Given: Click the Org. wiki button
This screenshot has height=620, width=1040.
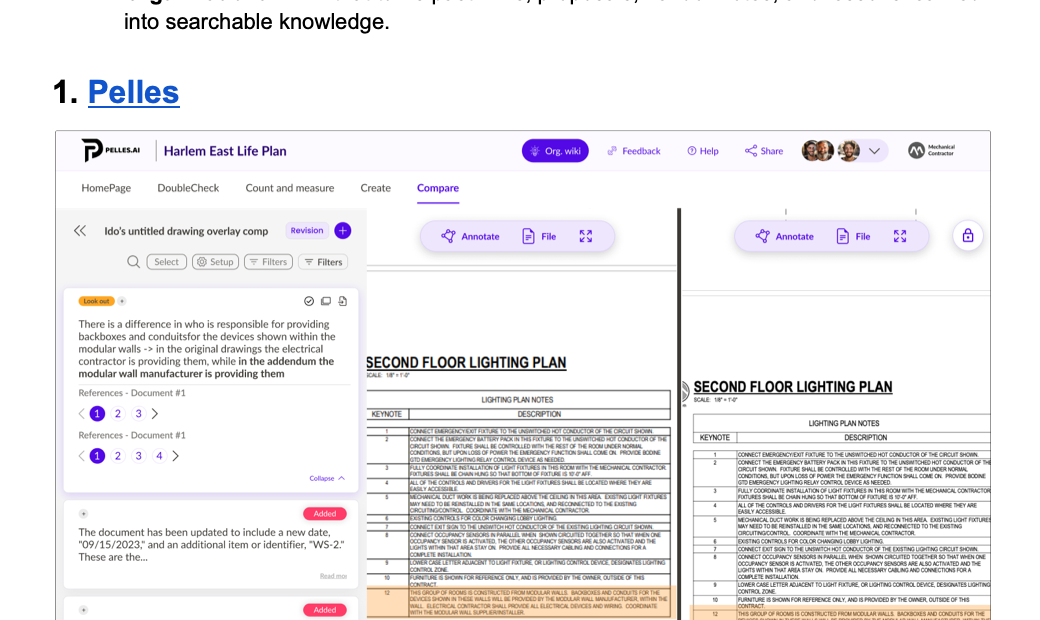Looking at the screenshot, I should 555,151.
